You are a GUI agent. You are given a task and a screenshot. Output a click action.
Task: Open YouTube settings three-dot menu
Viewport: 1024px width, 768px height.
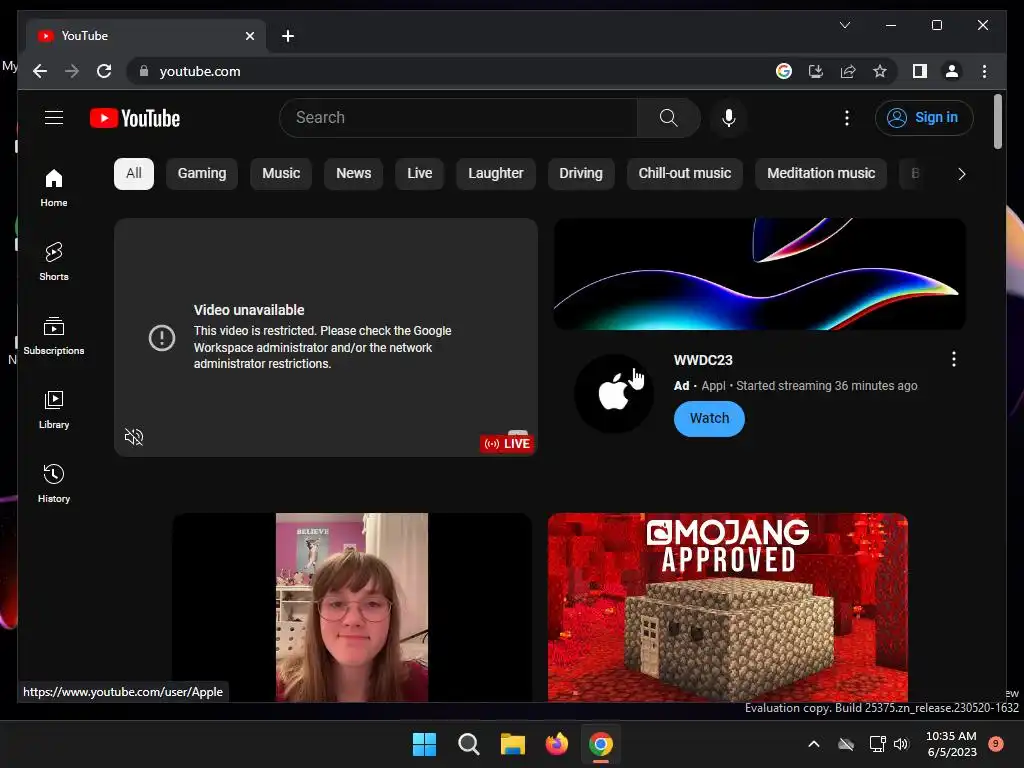pos(846,118)
